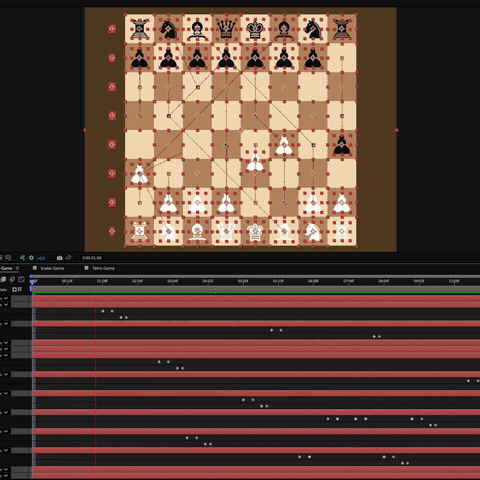Open the bottommost layer row's dropdown chevron

pos(6,476)
